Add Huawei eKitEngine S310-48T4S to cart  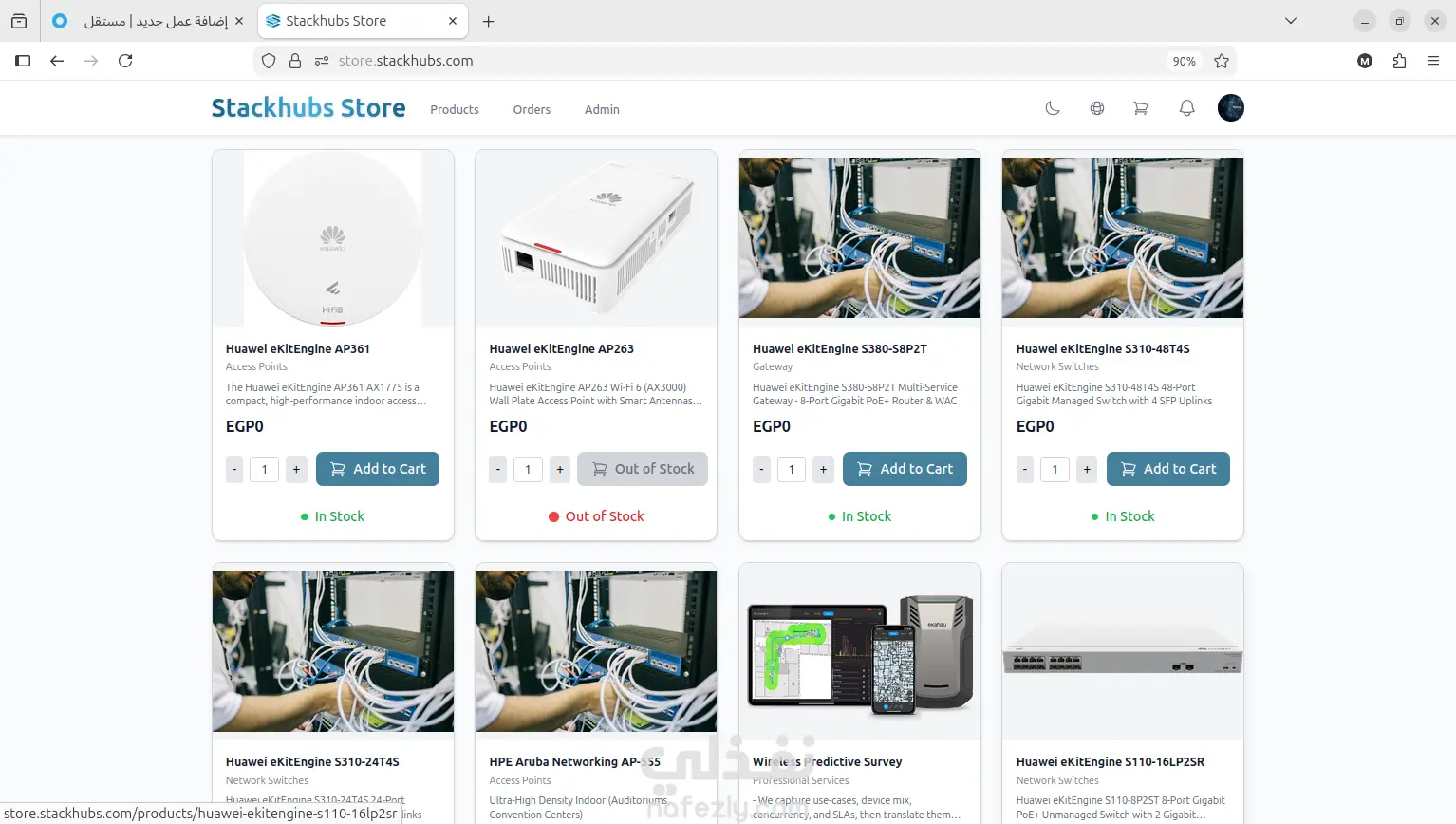(1168, 469)
